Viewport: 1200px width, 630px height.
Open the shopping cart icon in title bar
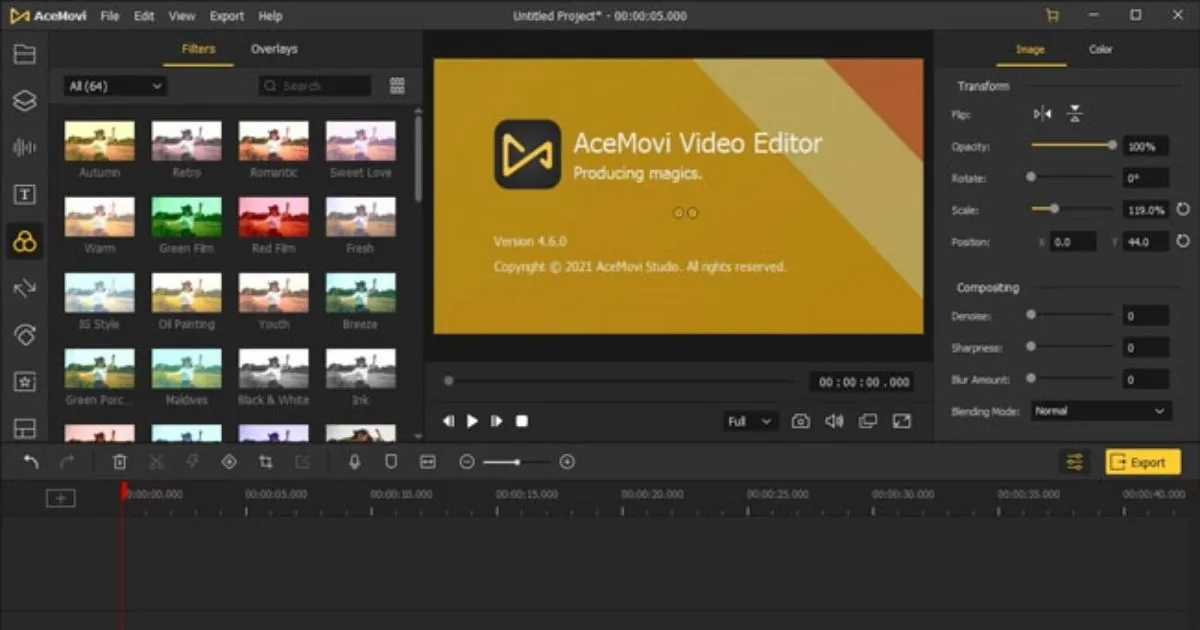(1052, 16)
